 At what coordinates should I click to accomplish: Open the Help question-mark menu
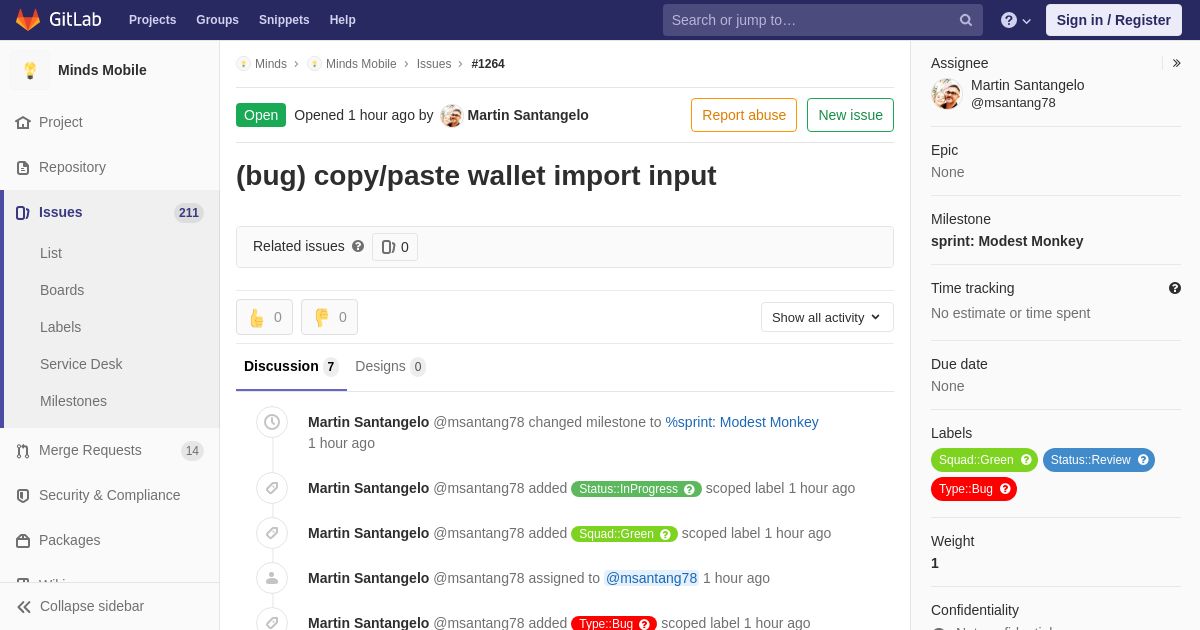point(1016,20)
